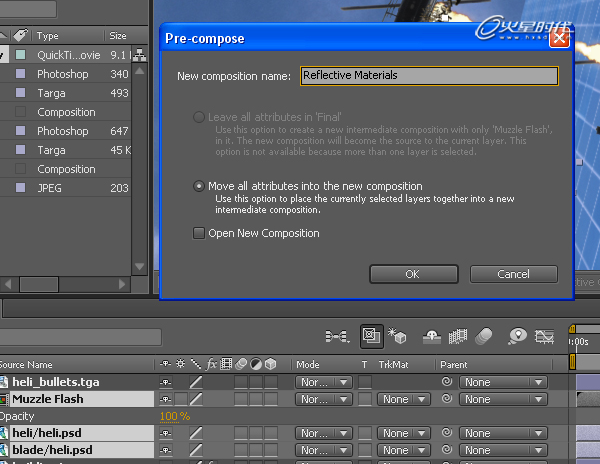Open the comp mini-flowchart icon in timeline
Screen dimensions: 600x464
click(x=337, y=336)
